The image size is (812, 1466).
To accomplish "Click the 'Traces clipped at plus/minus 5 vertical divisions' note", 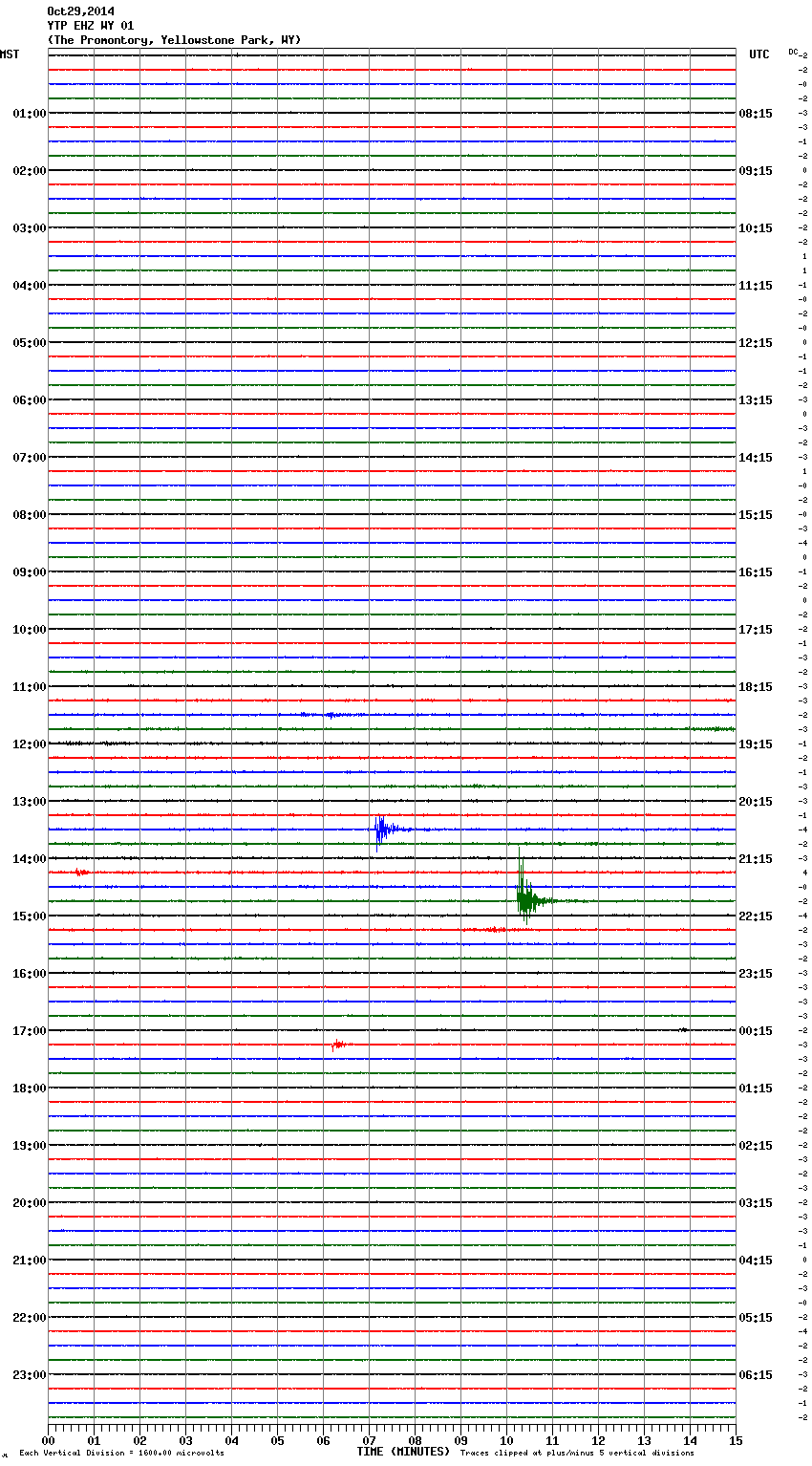I will 577,1453.
